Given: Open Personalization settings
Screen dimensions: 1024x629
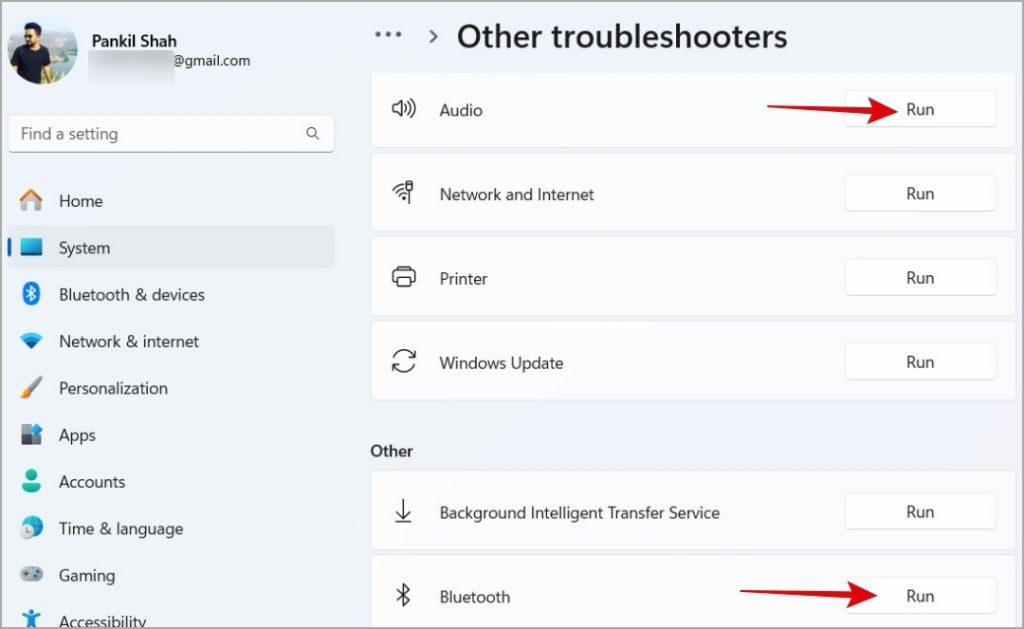Looking at the screenshot, I should (113, 388).
